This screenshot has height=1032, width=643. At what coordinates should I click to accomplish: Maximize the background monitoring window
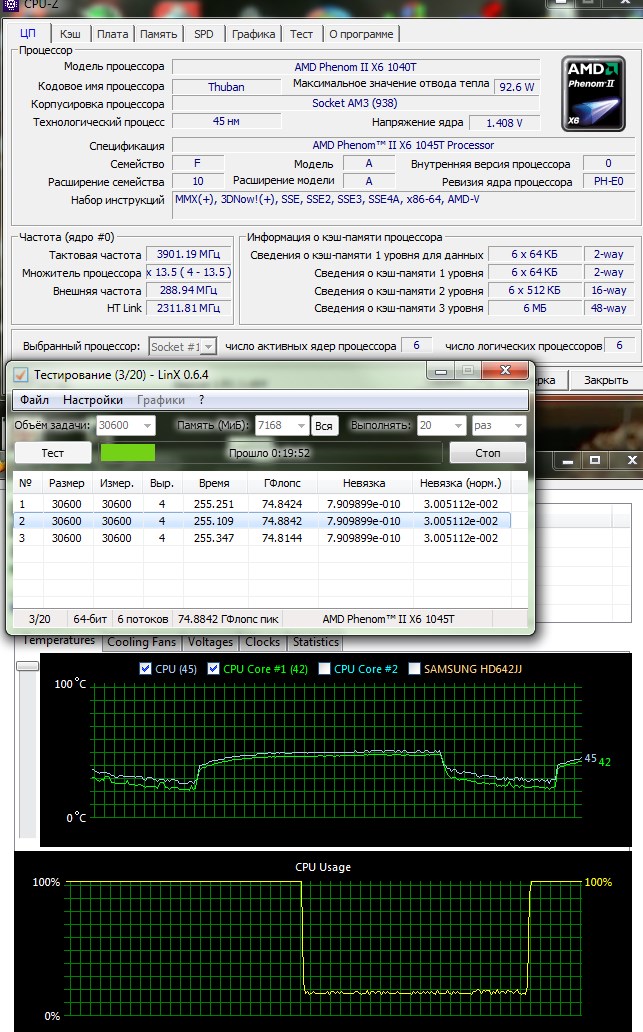coord(595,460)
